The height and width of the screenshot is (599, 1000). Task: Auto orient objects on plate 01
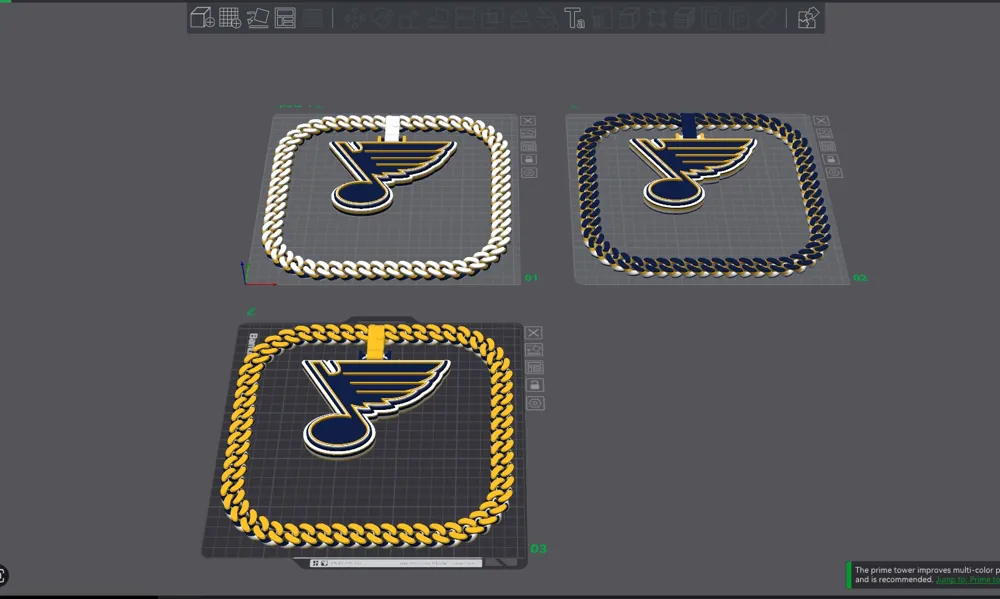tap(528, 133)
